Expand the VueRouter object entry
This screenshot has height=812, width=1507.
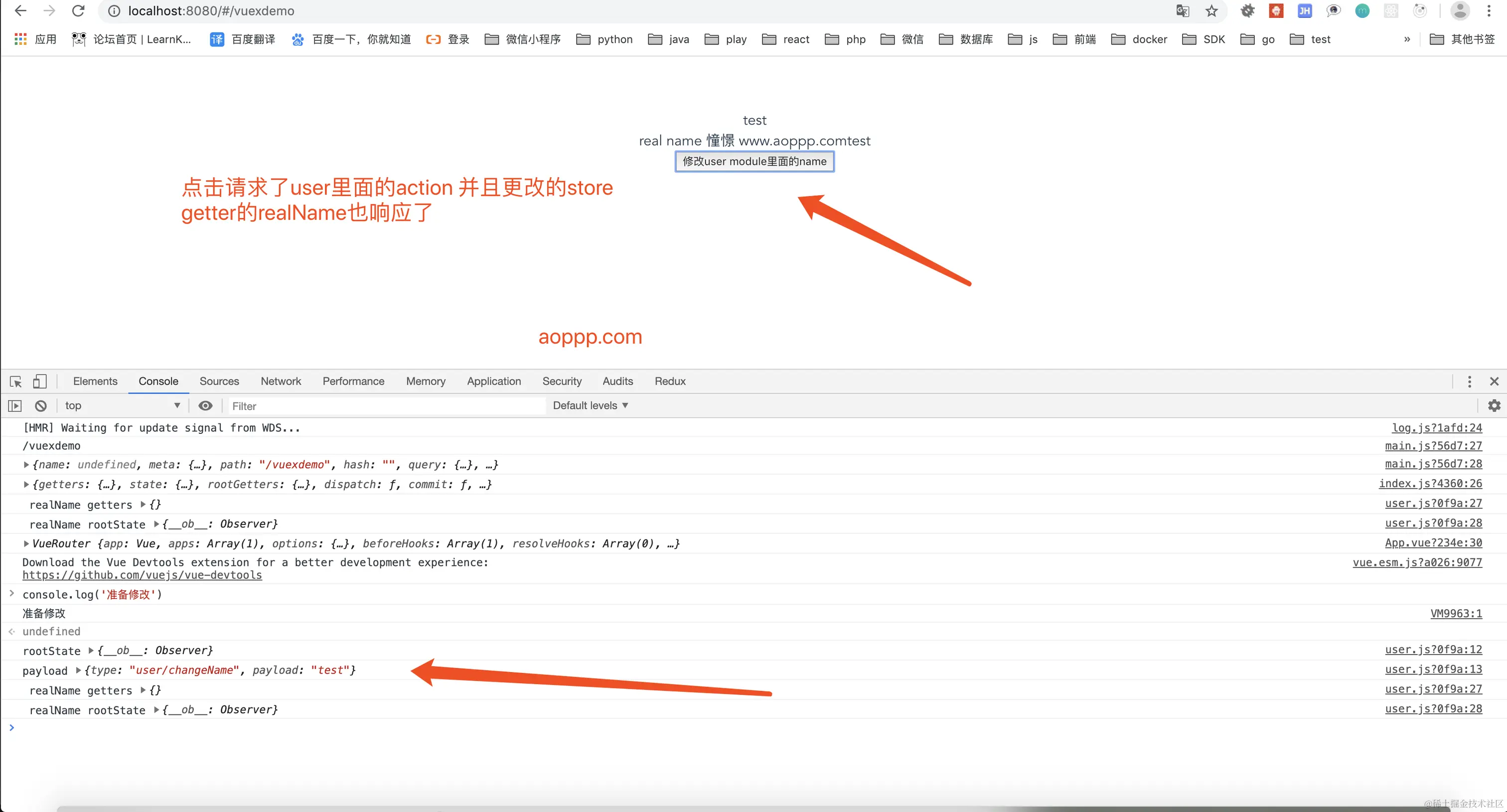(x=26, y=543)
